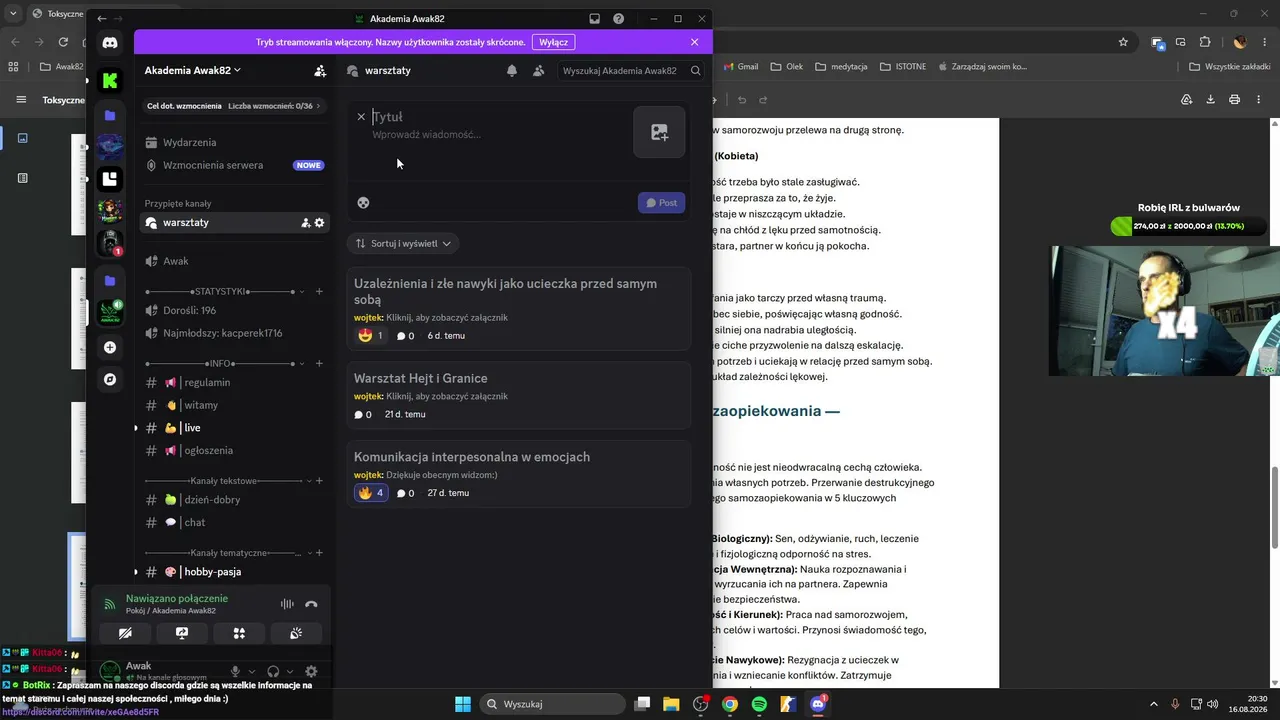
Task: Open notification bell for warsztaty channel
Action: [x=512, y=71]
